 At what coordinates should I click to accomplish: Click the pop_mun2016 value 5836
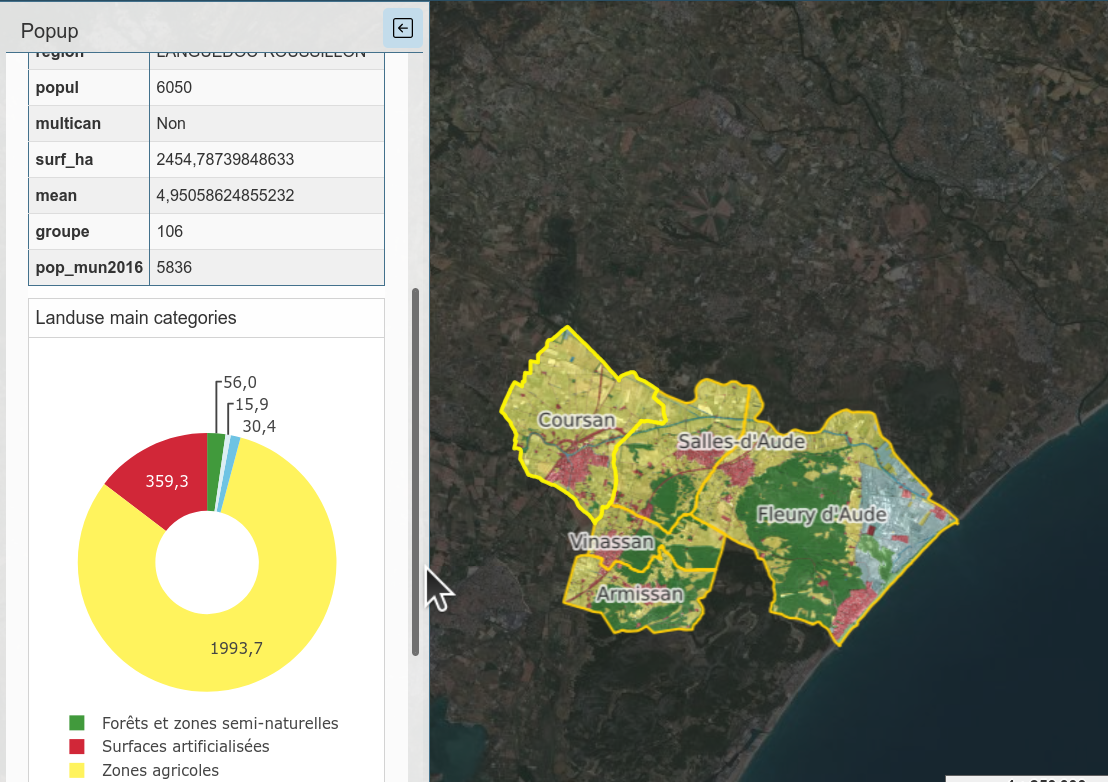pyautogui.click(x=174, y=268)
